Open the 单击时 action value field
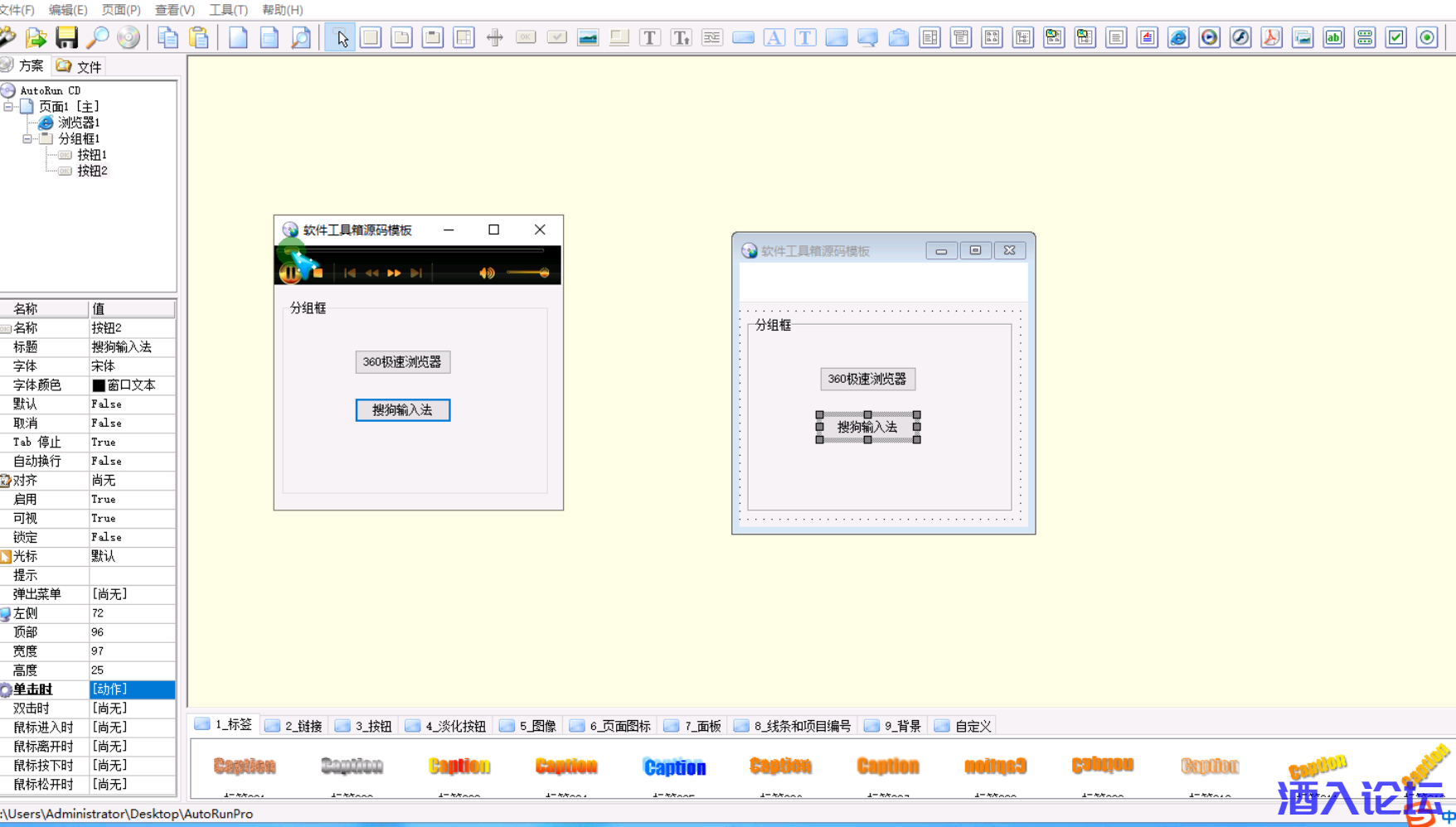 [131, 689]
